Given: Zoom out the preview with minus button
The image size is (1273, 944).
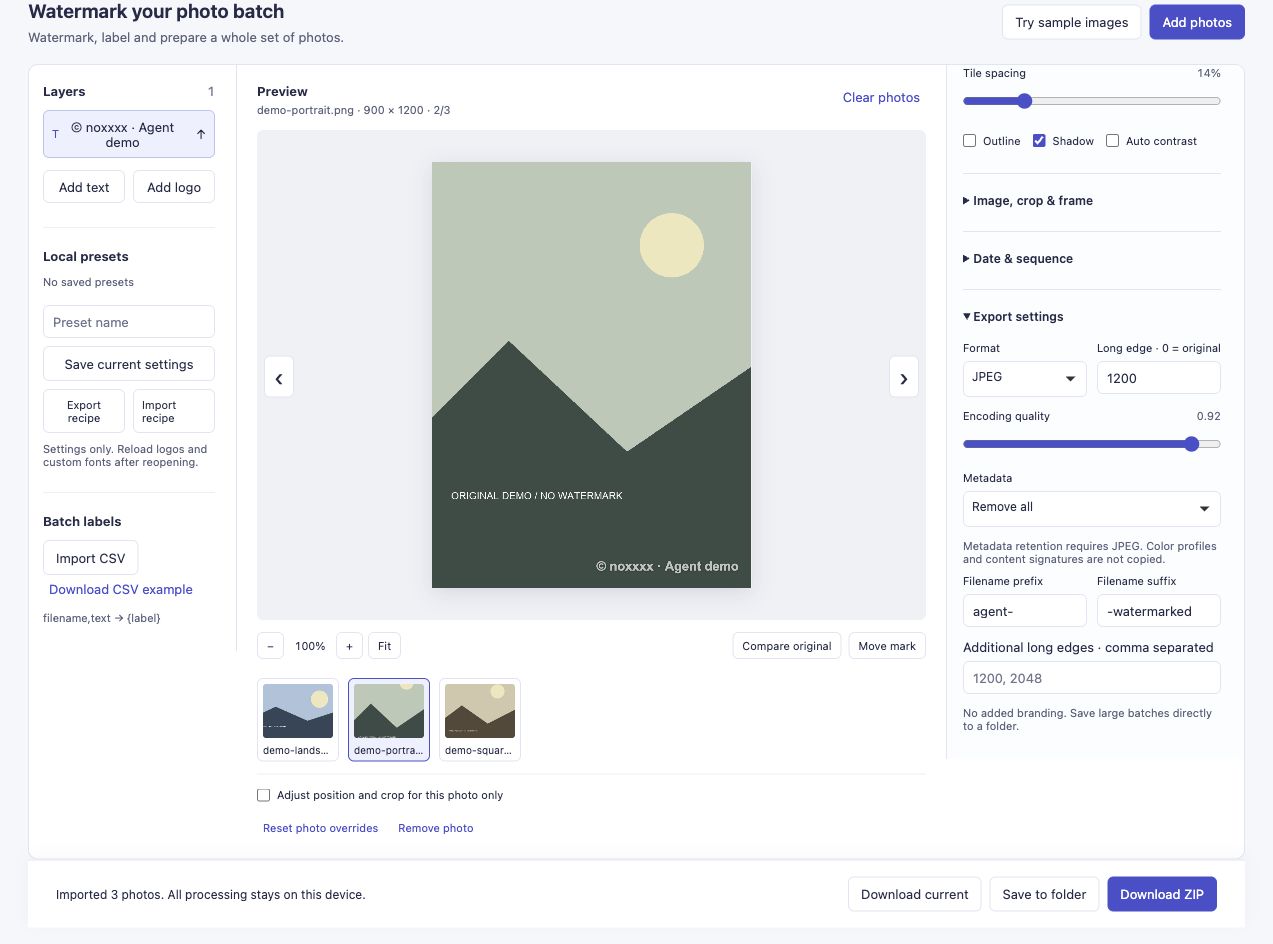Looking at the screenshot, I should (270, 646).
